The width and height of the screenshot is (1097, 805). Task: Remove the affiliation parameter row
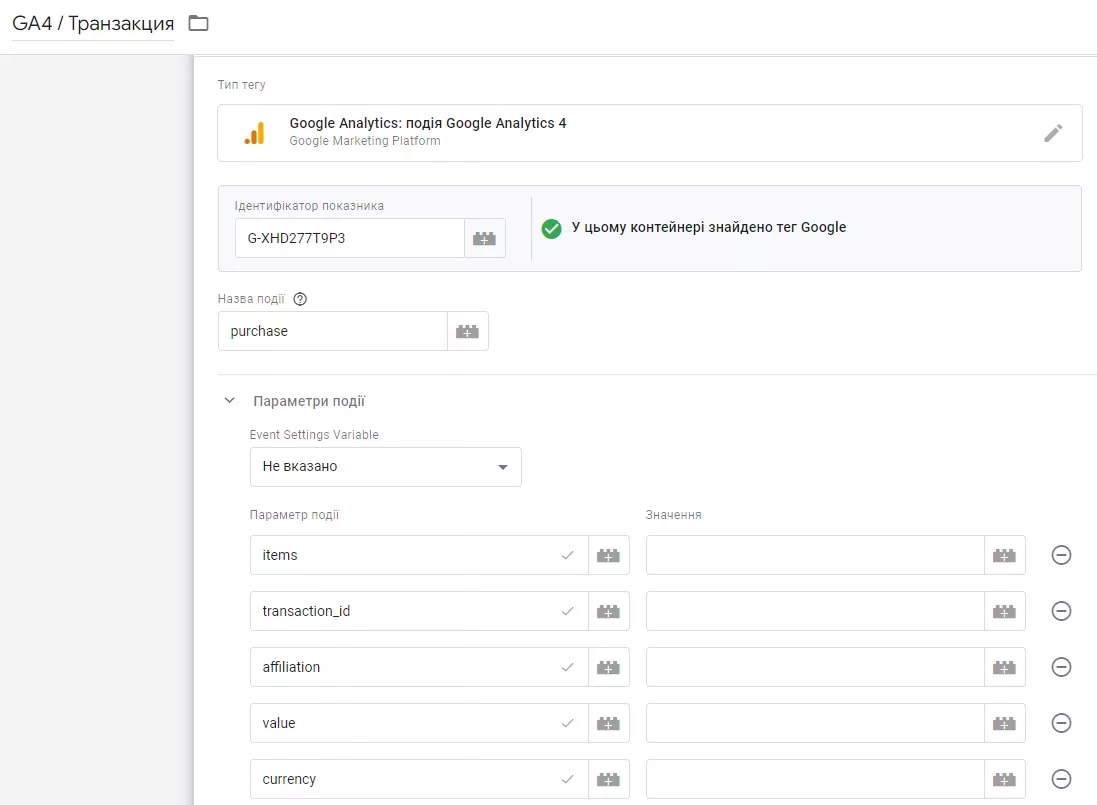[1061, 667]
